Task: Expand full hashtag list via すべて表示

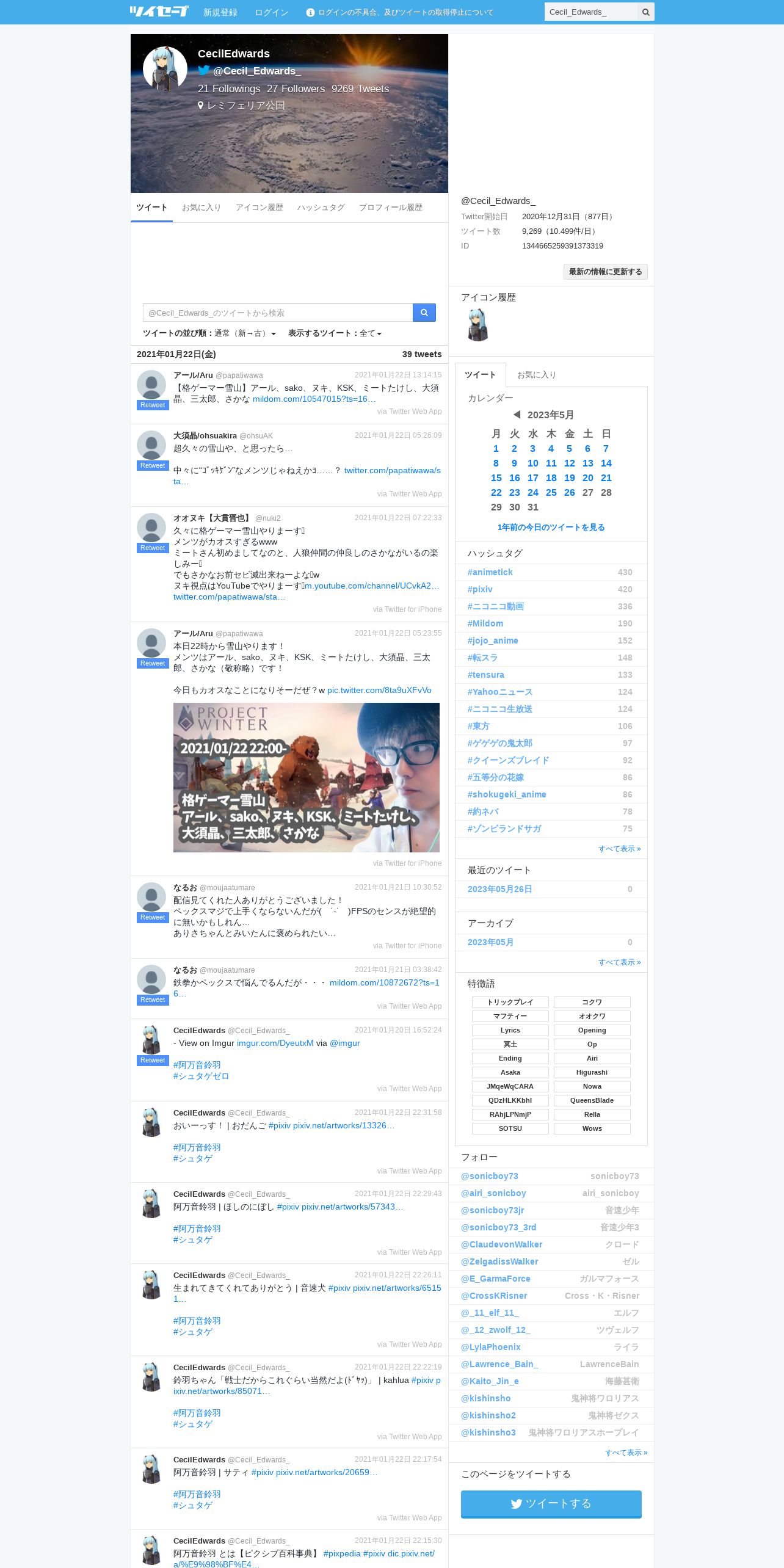Action: tap(619, 849)
